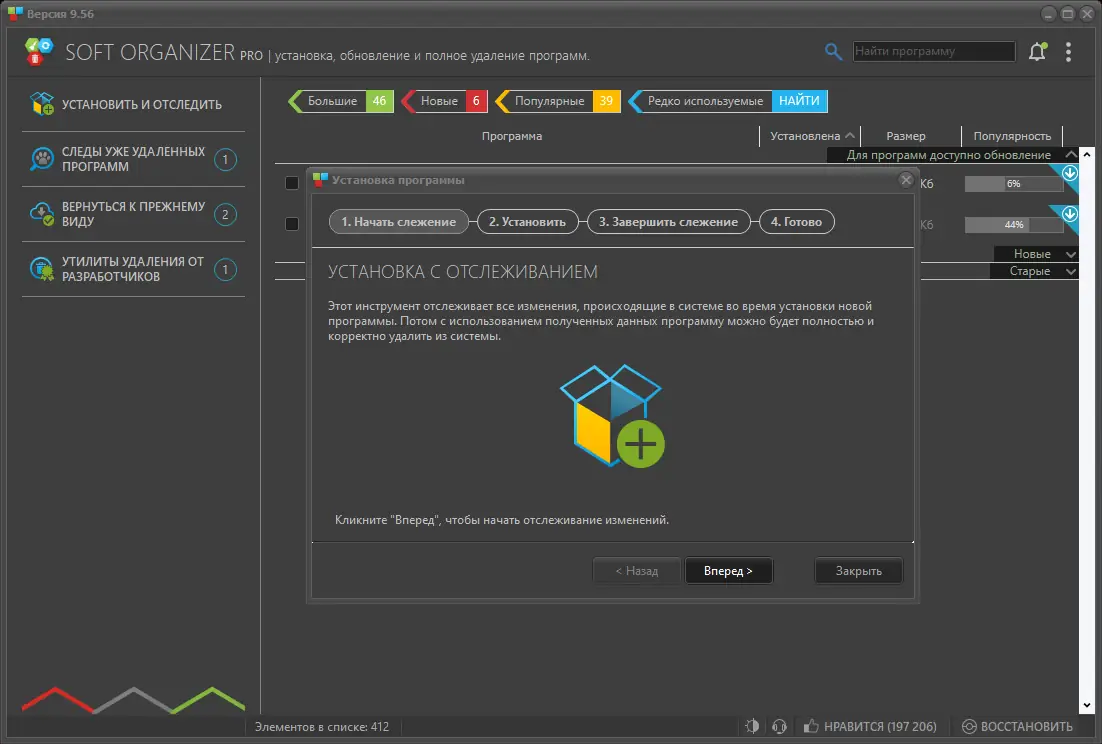1102x744 pixels.
Task: Sort by the Размер column
Action: tap(906, 136)
